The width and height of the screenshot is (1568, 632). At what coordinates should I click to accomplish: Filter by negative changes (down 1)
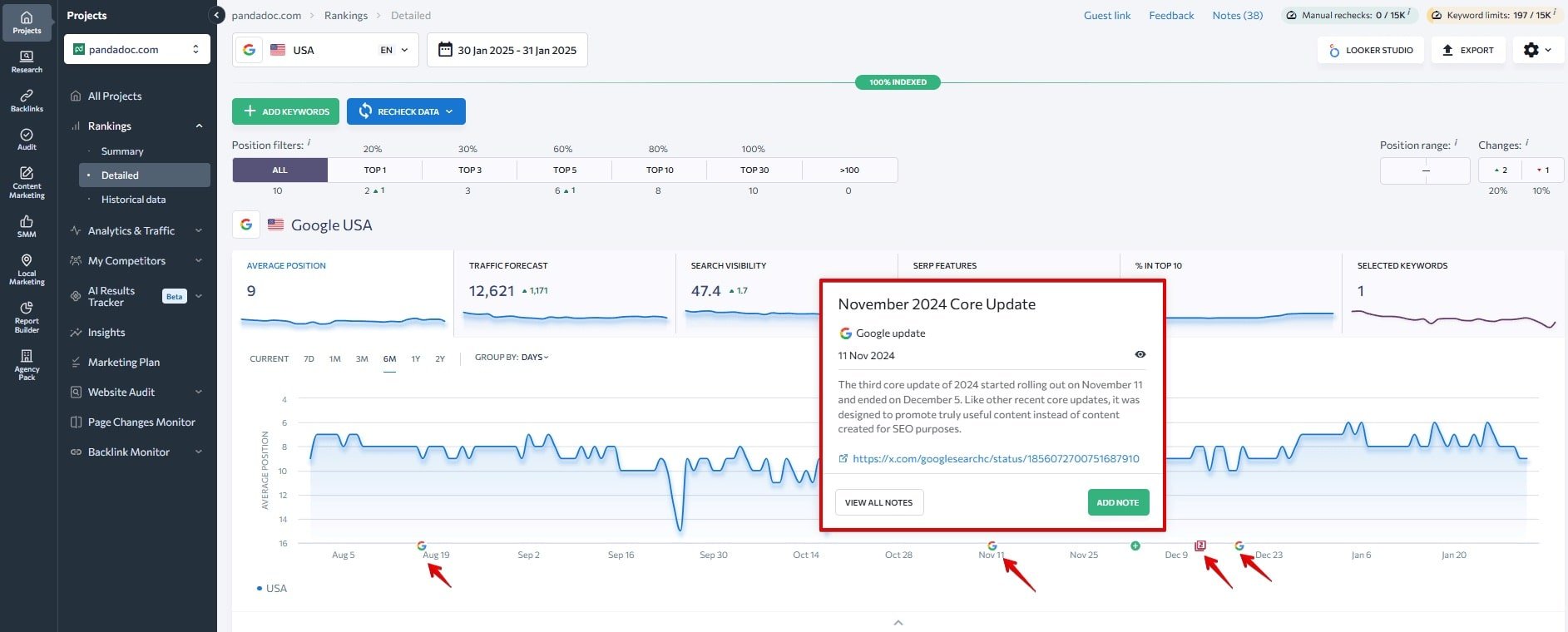point(1543,170)
